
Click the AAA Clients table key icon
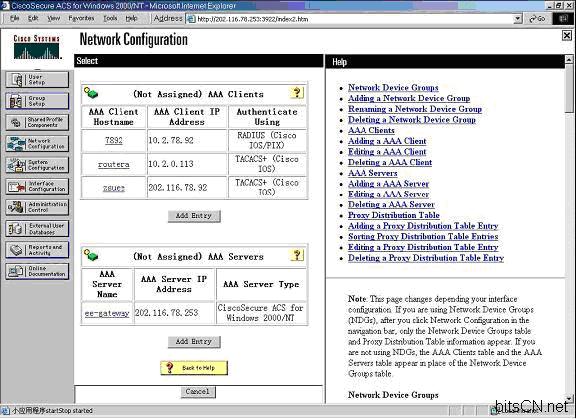(x=91, y=93)
